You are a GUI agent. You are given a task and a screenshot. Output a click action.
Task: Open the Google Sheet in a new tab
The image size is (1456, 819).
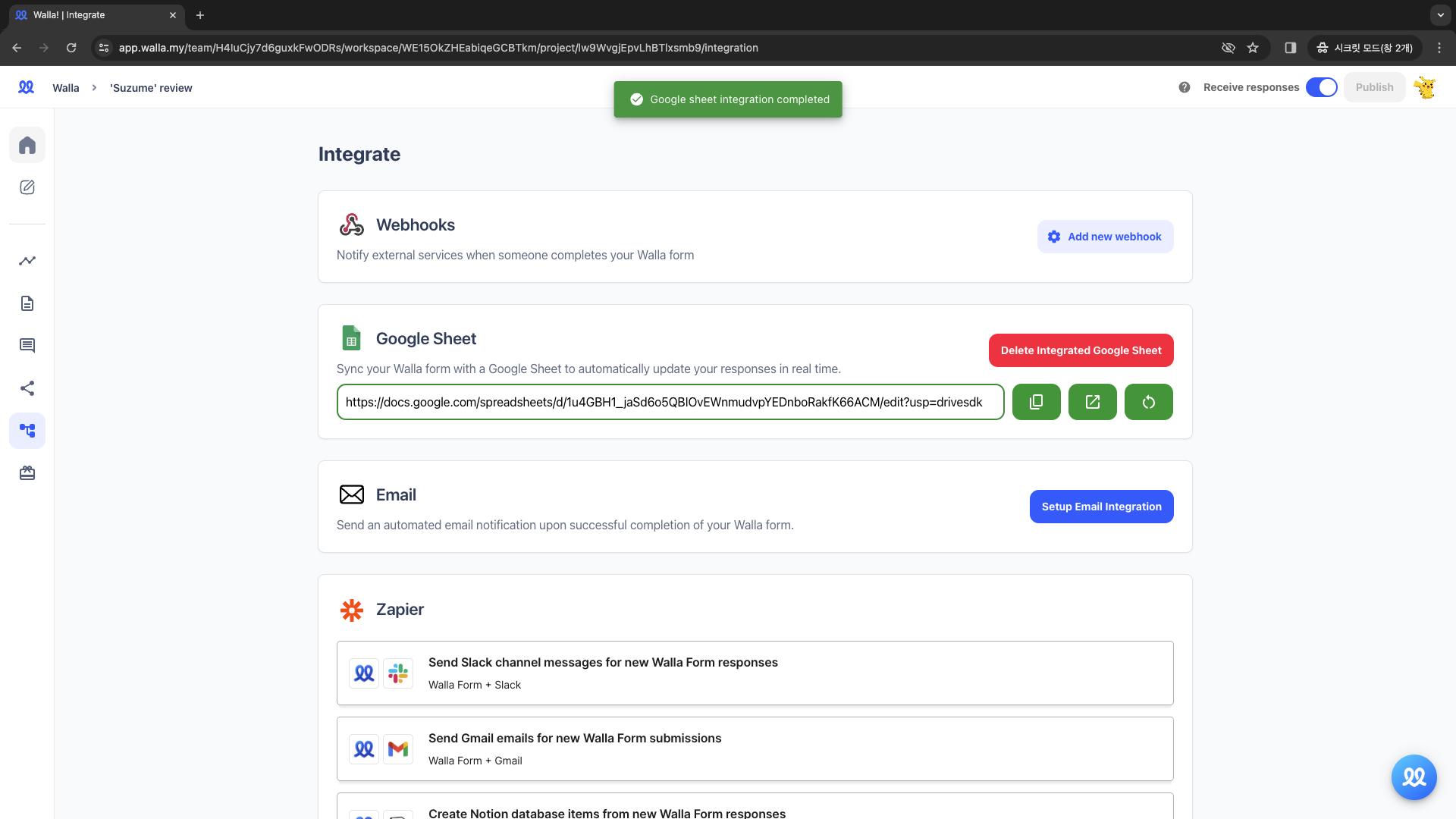(x=1093, y=402)
